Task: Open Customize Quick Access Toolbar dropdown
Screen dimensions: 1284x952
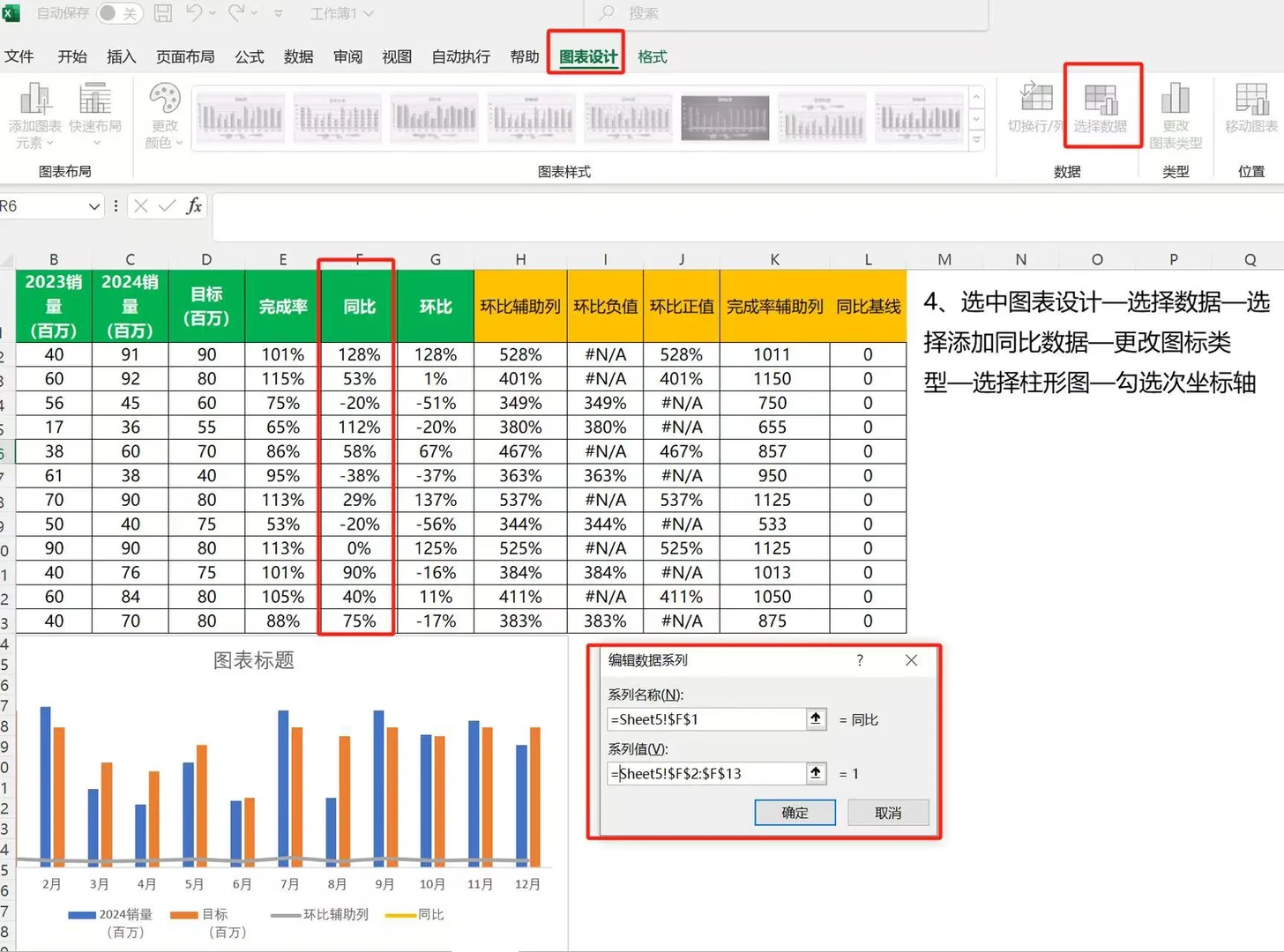Action: coord(279,13)
